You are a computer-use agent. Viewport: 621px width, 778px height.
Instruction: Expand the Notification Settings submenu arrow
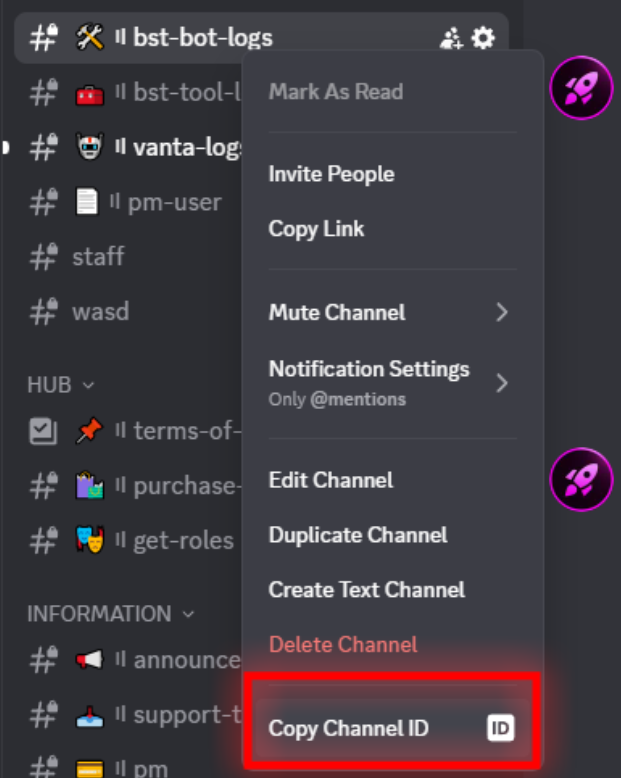click(502, 383)
